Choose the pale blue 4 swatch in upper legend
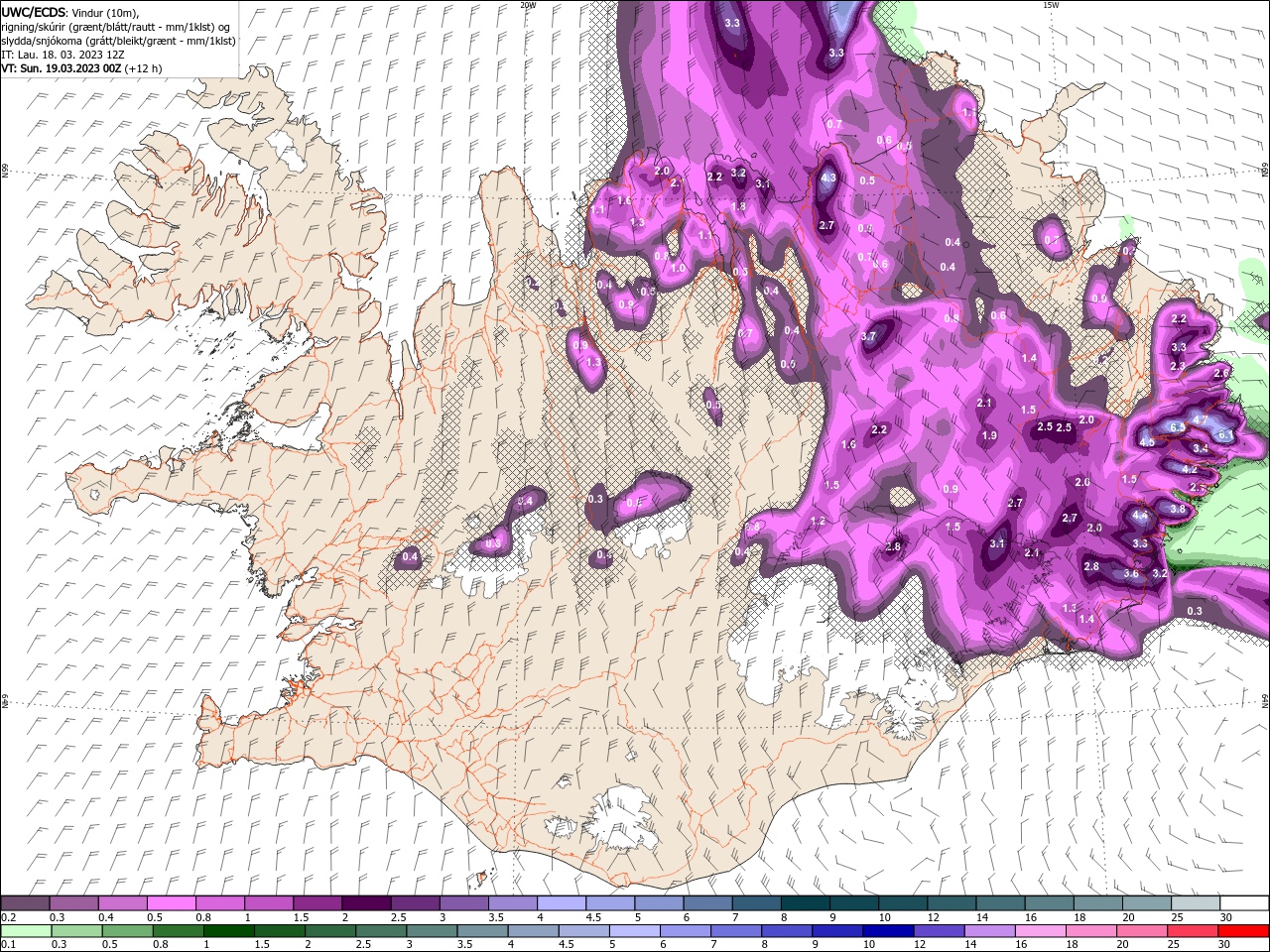 (x=561, y=904)
